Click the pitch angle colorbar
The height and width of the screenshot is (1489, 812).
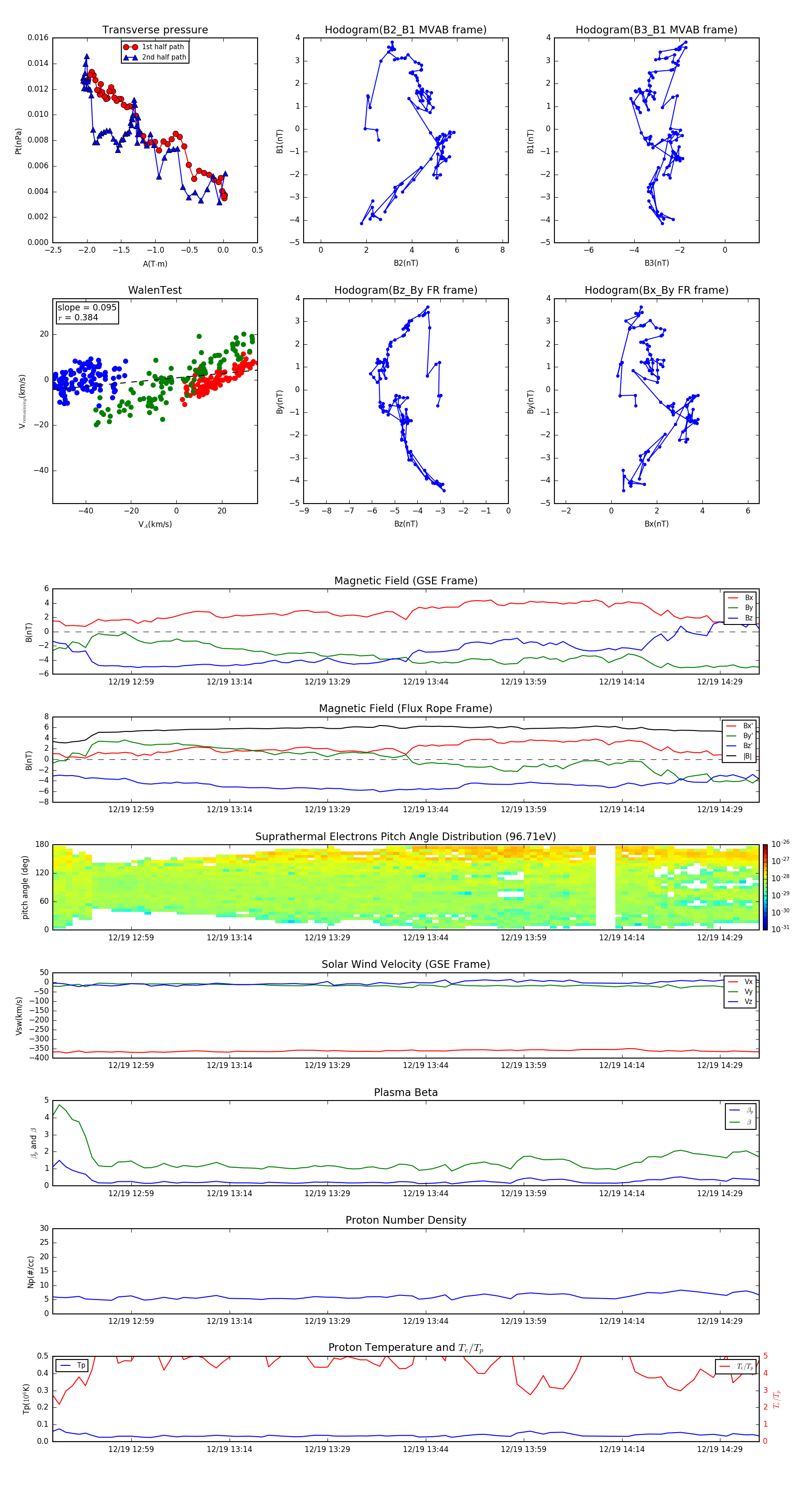tap(765, 887)
